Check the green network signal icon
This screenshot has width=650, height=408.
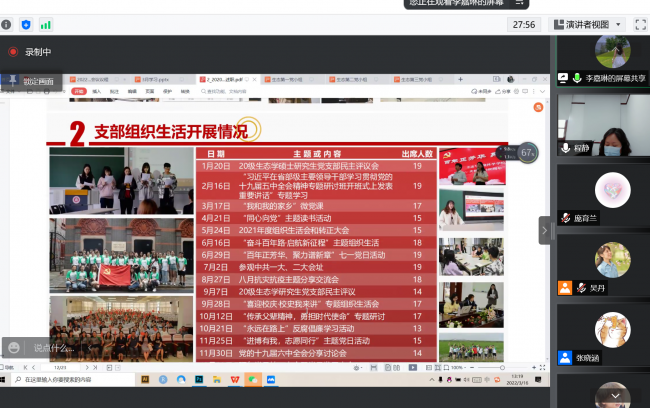(x=45, y=24)
